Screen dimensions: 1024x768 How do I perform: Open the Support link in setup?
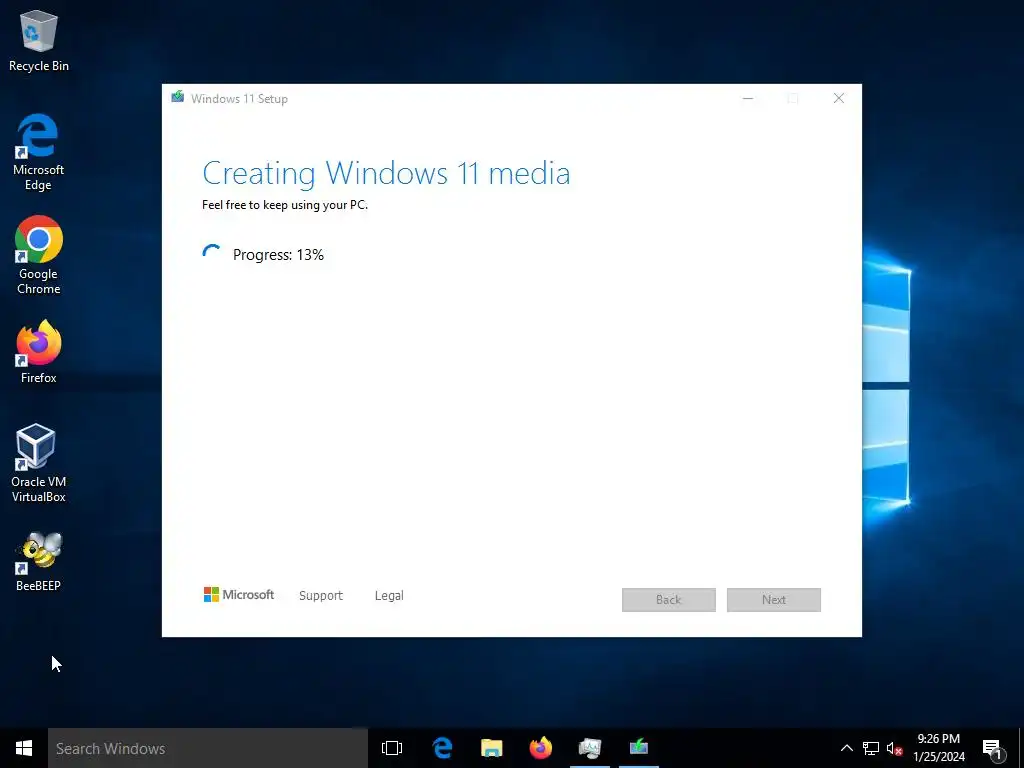point(321,596)
